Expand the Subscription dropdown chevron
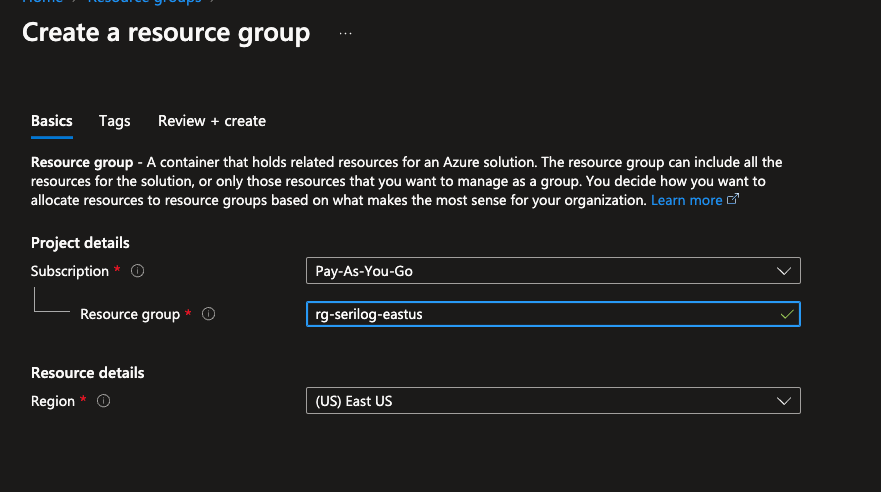This screenshot has height=492, width=881. [x=783, y=271]
